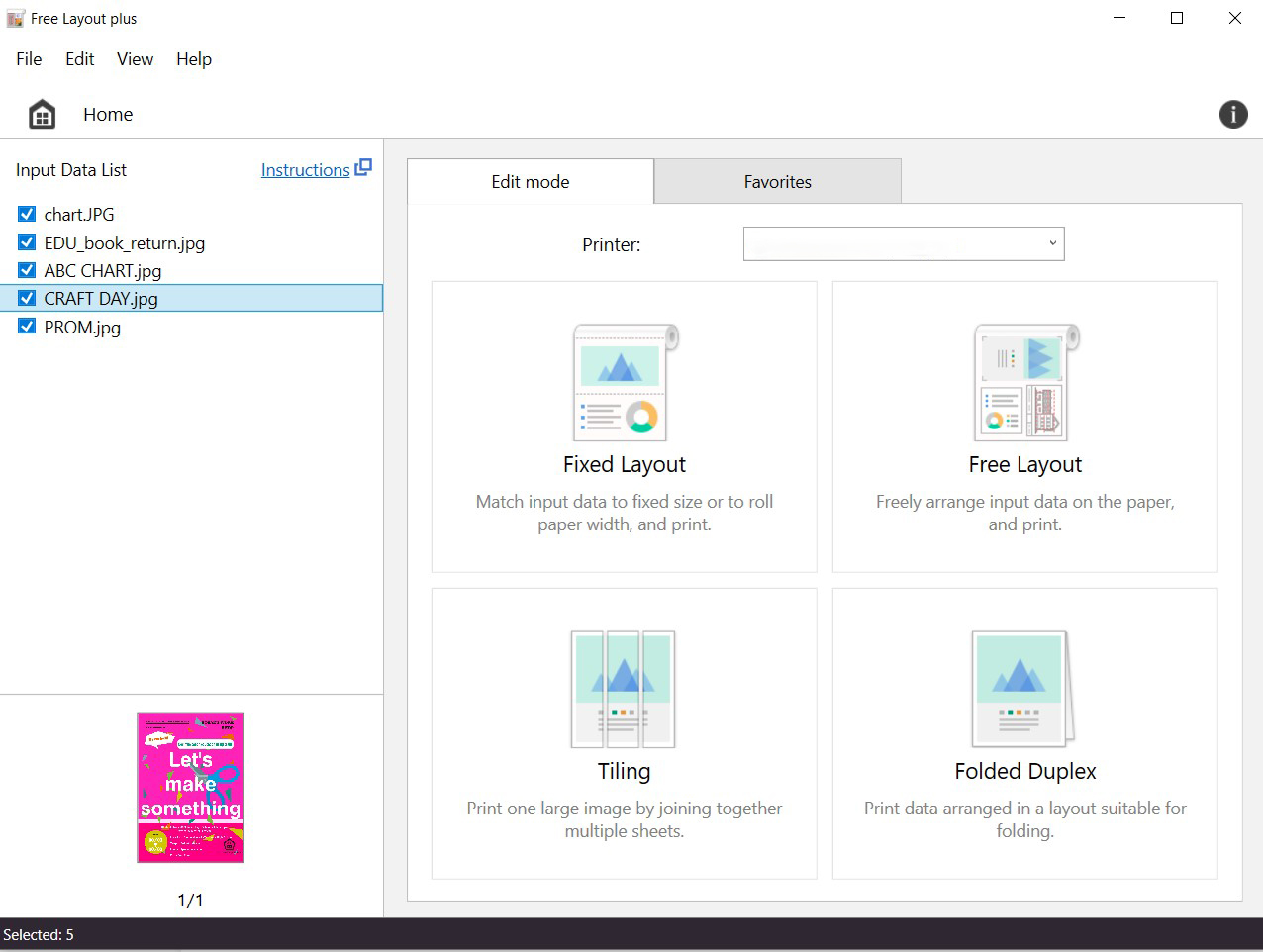Select CRAFT DAY.jpg in the input list

[101, 299]
